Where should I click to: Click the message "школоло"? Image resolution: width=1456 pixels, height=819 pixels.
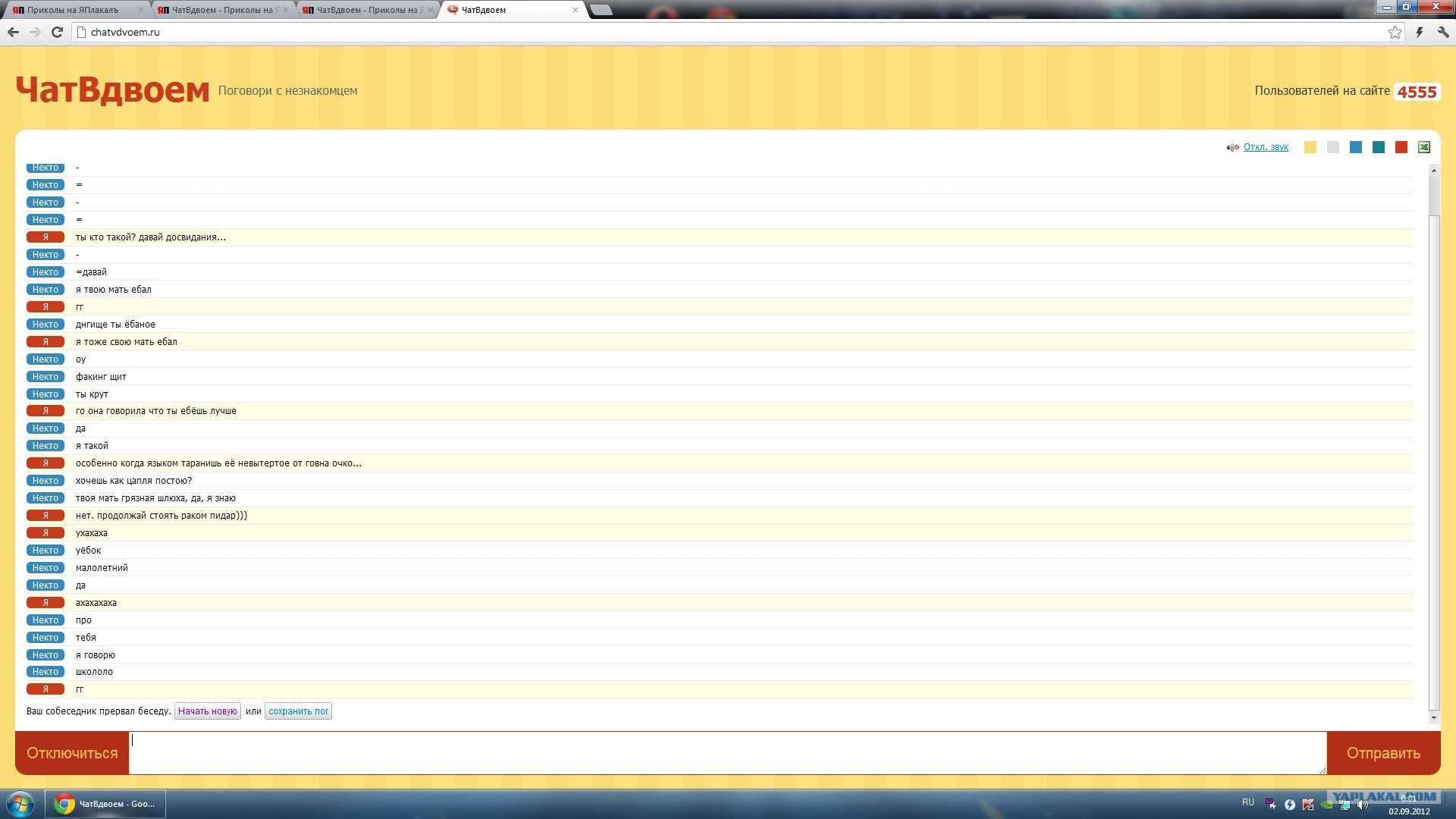coord(94,672)
